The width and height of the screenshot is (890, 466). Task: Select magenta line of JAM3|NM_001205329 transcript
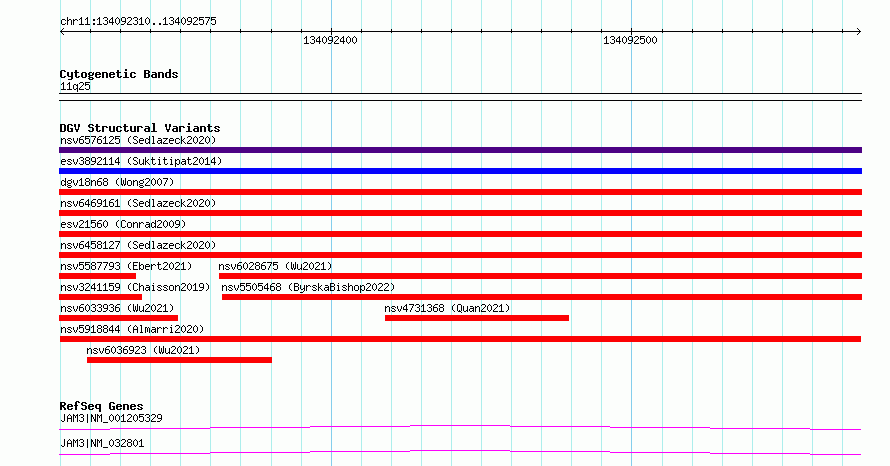coord(460,427)
